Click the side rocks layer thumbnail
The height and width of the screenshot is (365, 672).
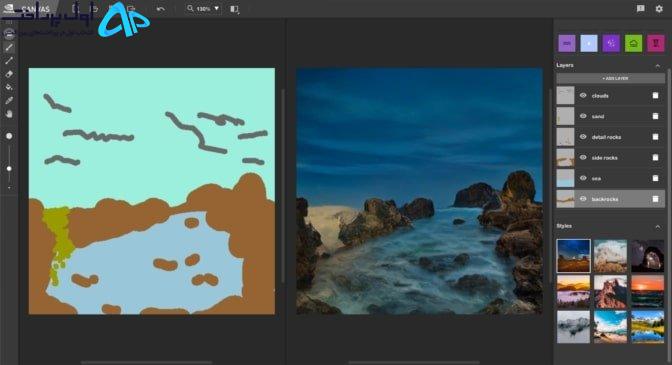(565, 157)
